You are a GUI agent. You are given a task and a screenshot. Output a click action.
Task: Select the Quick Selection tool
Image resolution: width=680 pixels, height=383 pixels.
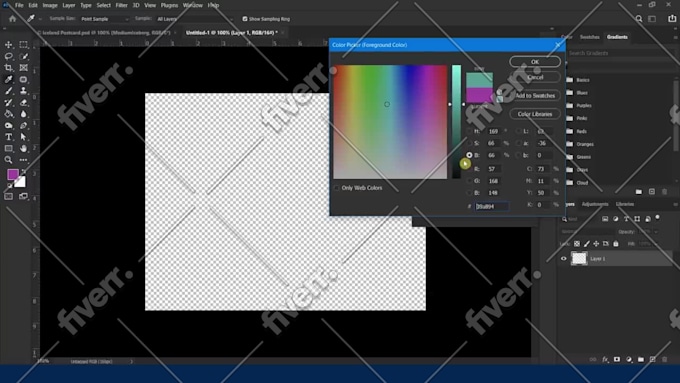click(x=23, y=56)
